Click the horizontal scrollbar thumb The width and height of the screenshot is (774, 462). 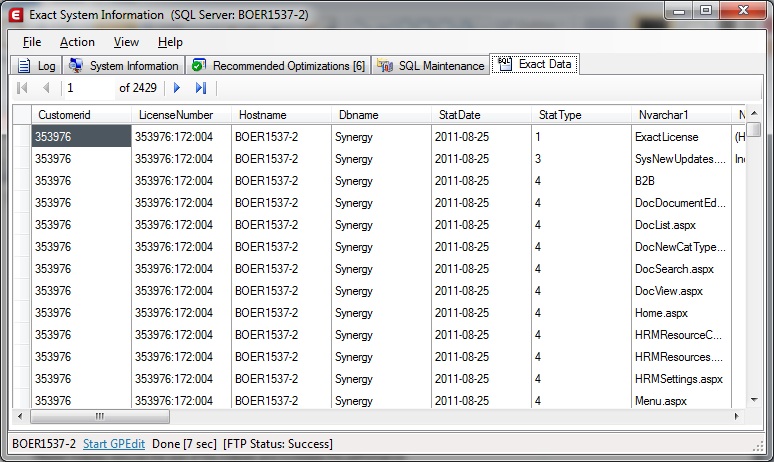click(x=100, y=416)
